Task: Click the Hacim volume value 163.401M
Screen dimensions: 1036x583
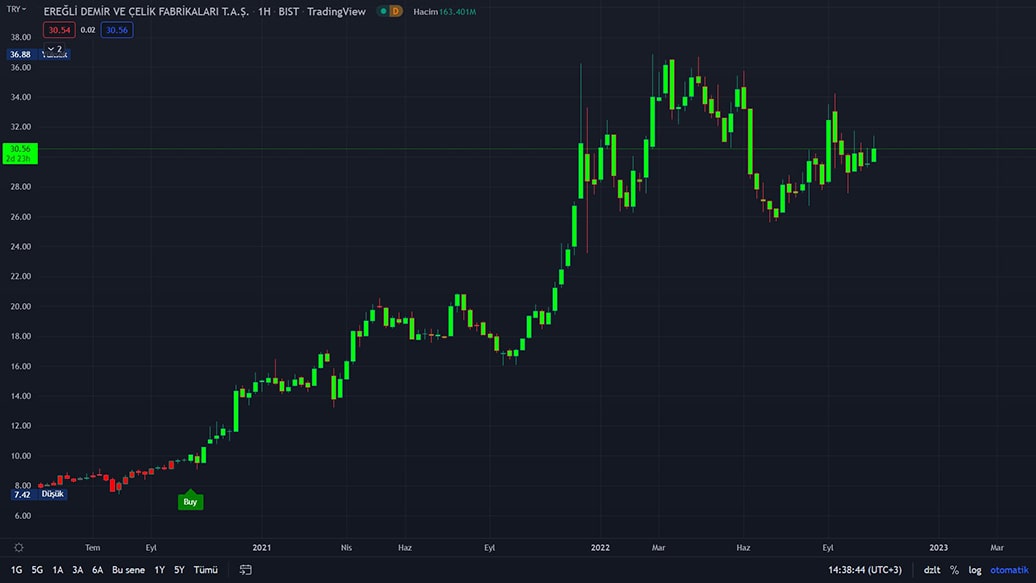Action: (x=457, y=11)
